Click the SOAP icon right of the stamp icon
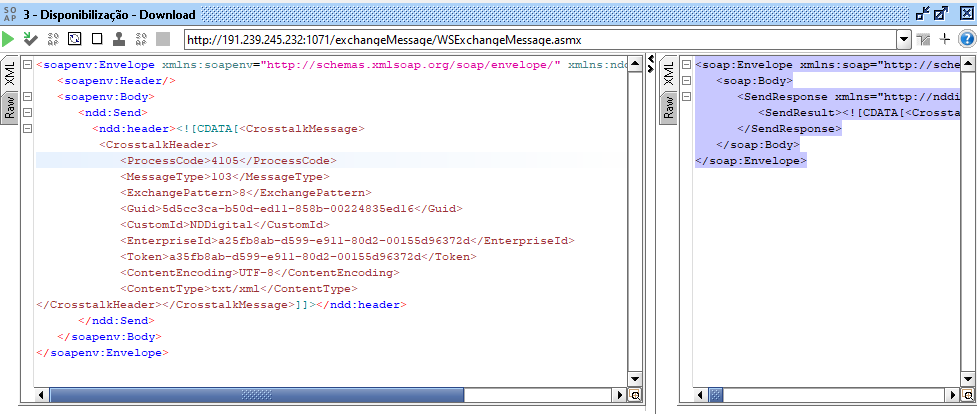This screenshot has width=977, height=414. pyautogui.click(x=141, y=39)
